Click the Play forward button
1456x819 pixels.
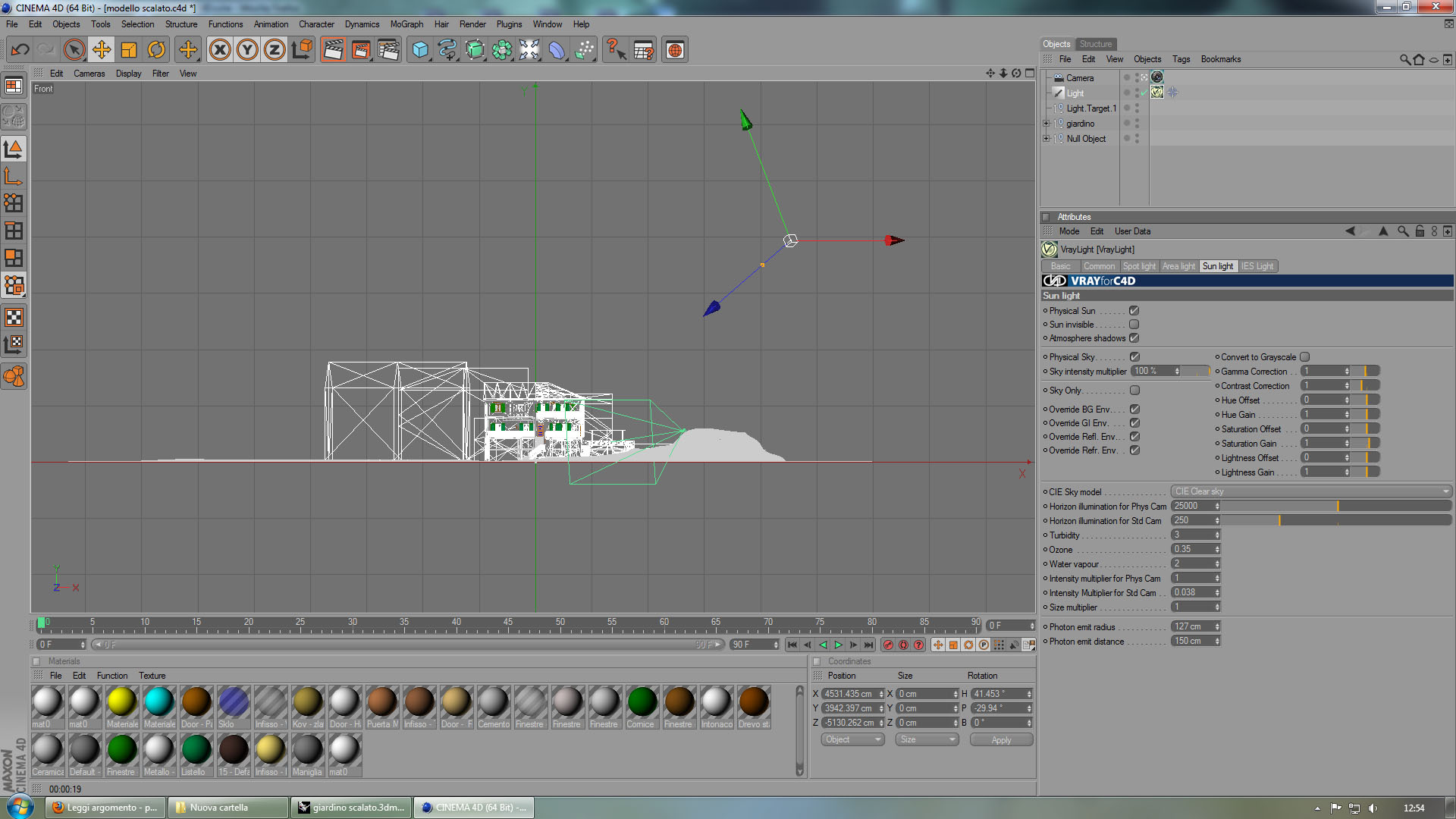(x=838, y=645)
